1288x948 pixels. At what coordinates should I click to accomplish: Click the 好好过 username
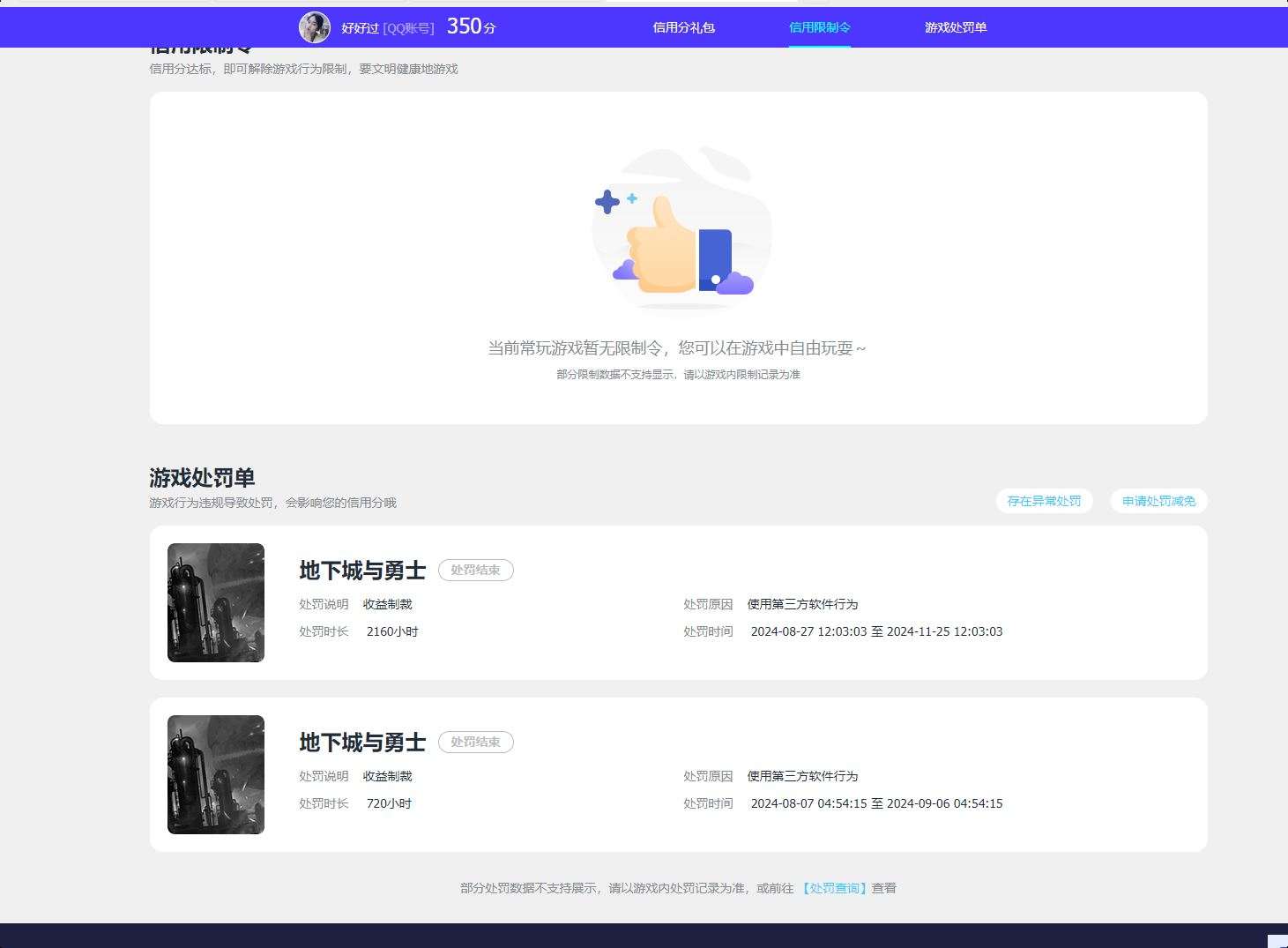(360, 28)
